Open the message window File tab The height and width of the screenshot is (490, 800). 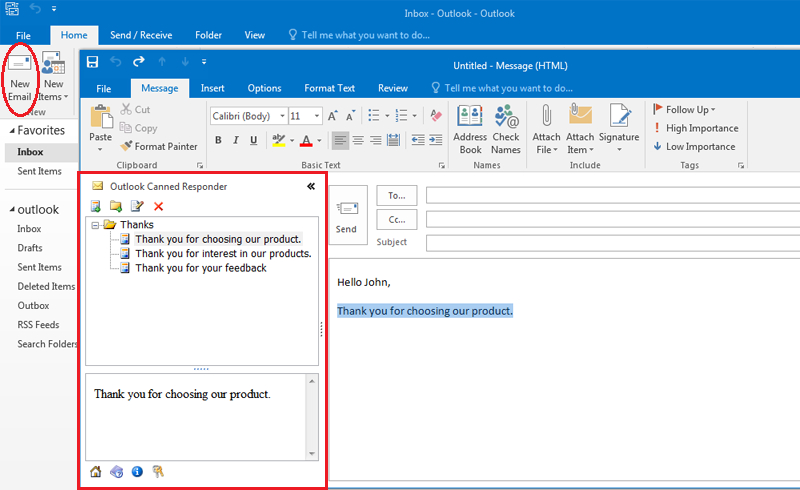[x=104, y=88]
